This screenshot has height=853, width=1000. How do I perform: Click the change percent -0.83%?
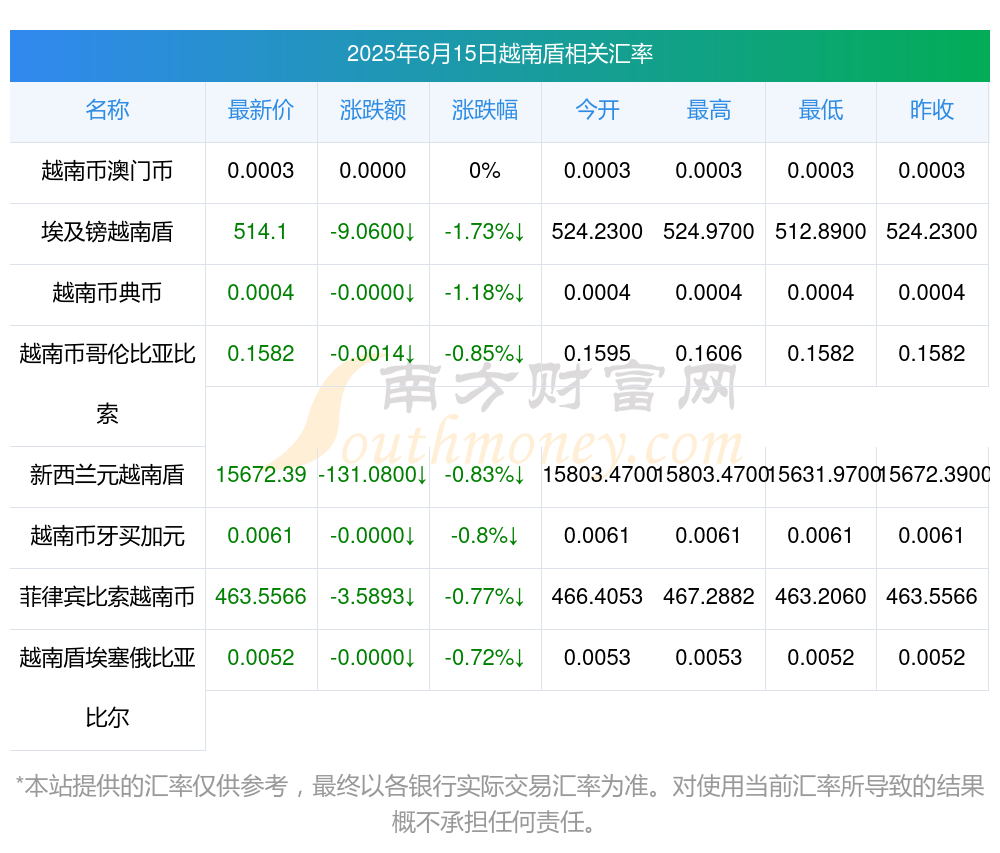tap(485, 474)
